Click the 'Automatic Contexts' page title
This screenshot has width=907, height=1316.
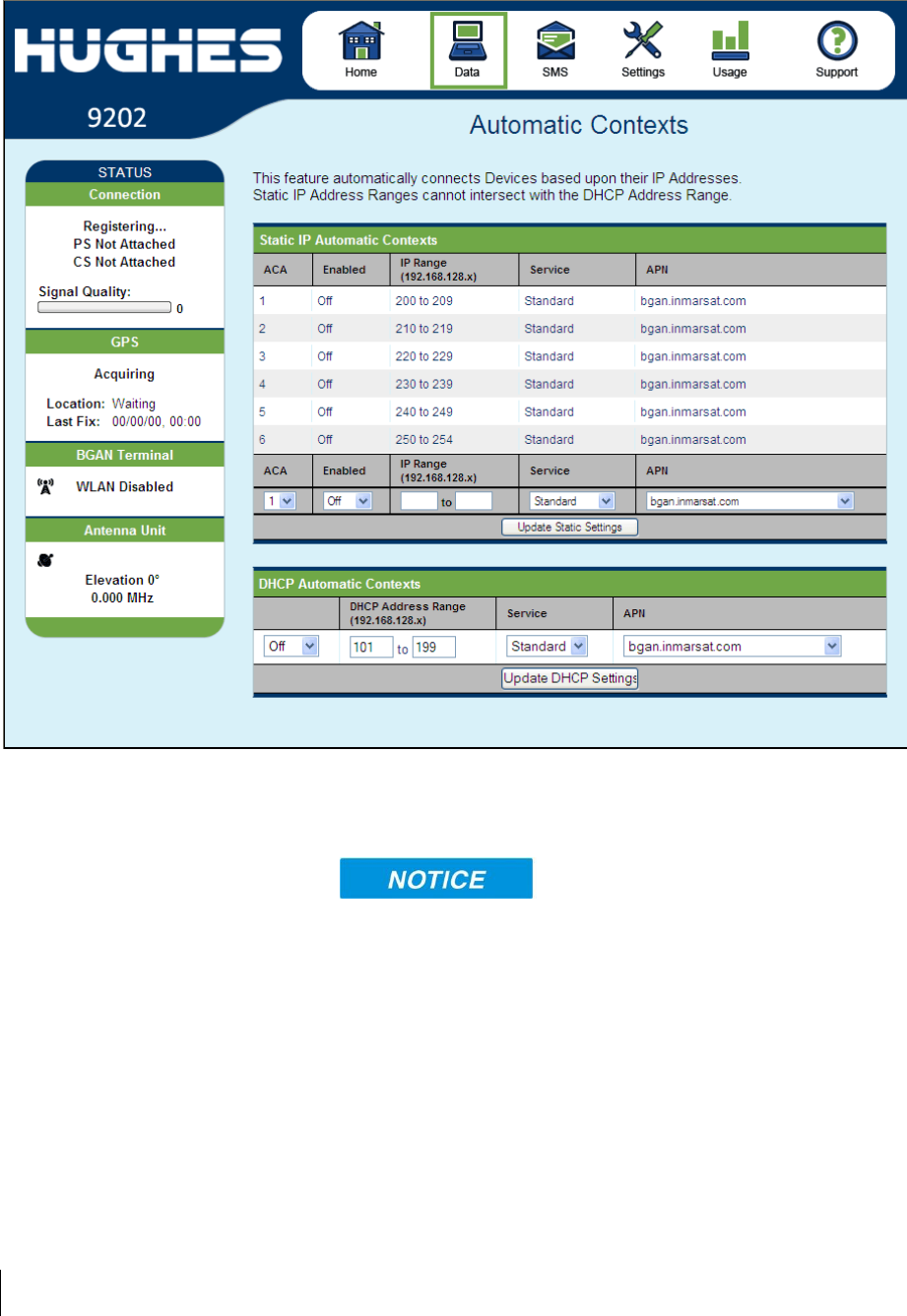579,125
